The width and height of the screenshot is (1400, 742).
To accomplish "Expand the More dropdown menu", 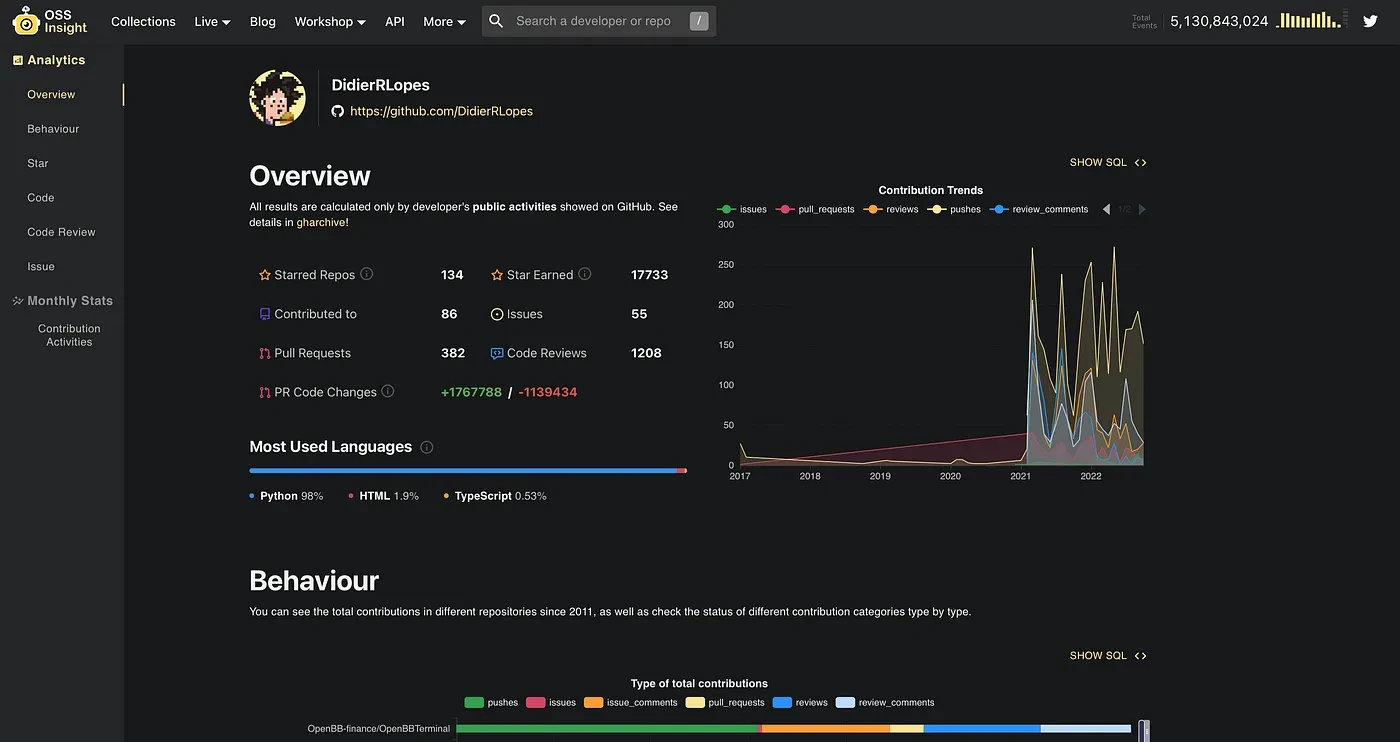I will pyautogui.click(x=444, y=21).
